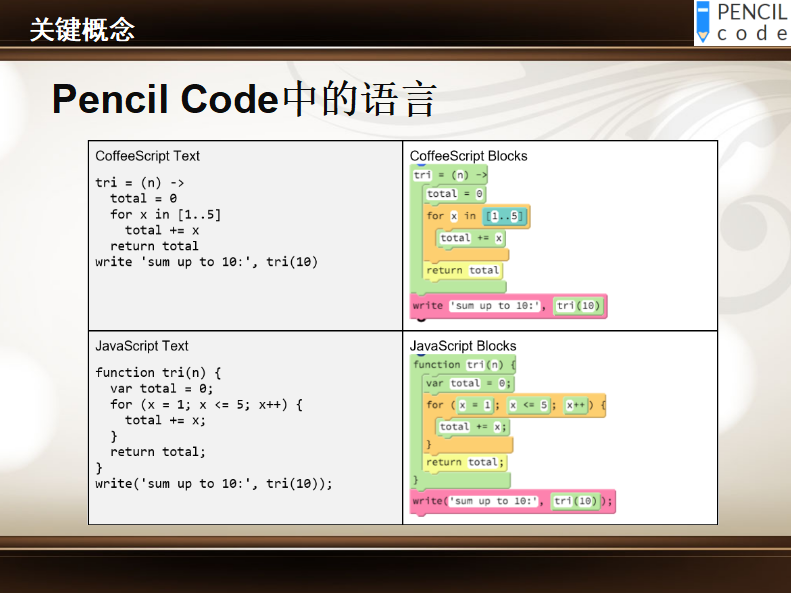Screen dimensions: 791x593
Task: Click the text line "write 'sum up to 10:', tri(10)"
Action: [x=206, y=262]
